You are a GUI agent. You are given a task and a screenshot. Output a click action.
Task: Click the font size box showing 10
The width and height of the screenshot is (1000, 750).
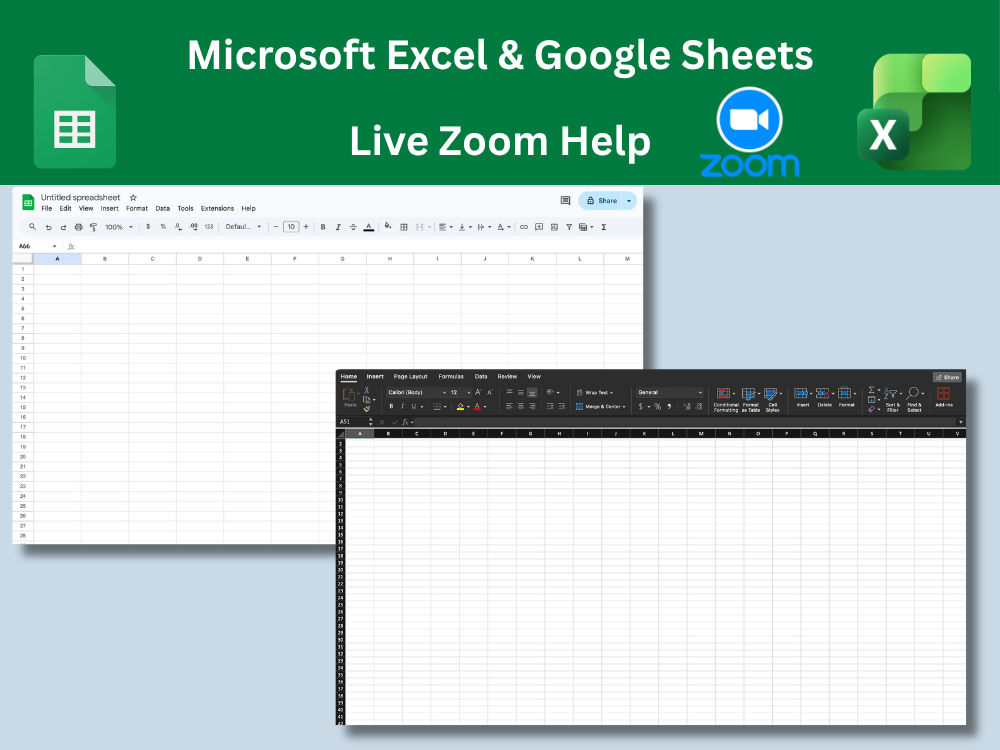pos(291,226)
